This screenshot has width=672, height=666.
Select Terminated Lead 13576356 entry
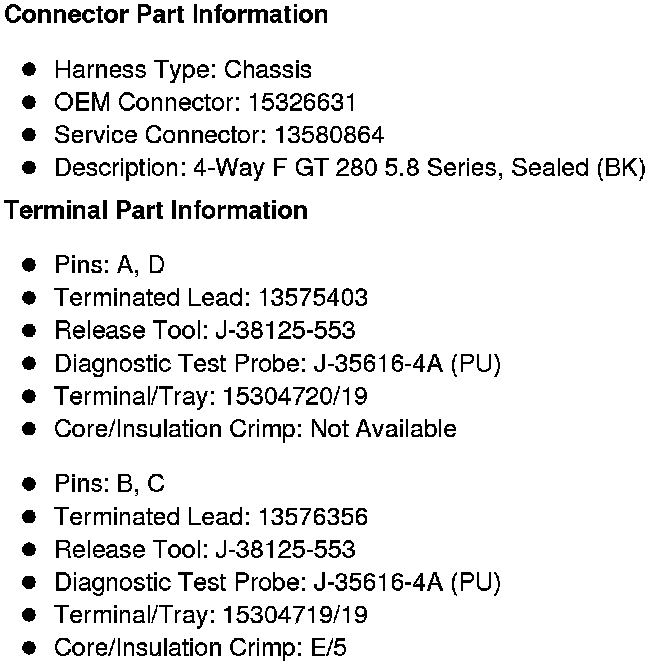point(211,517)
